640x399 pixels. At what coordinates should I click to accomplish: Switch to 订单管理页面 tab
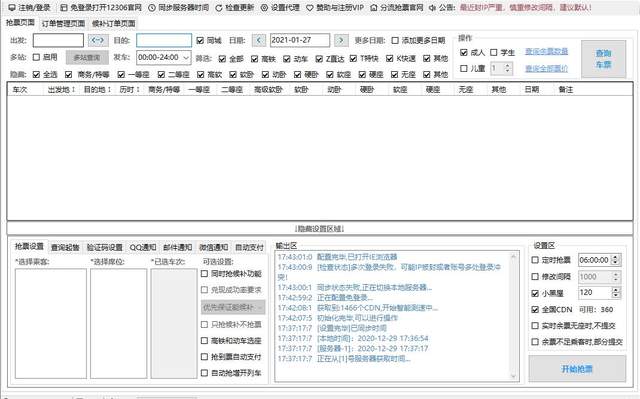point(63,24)
